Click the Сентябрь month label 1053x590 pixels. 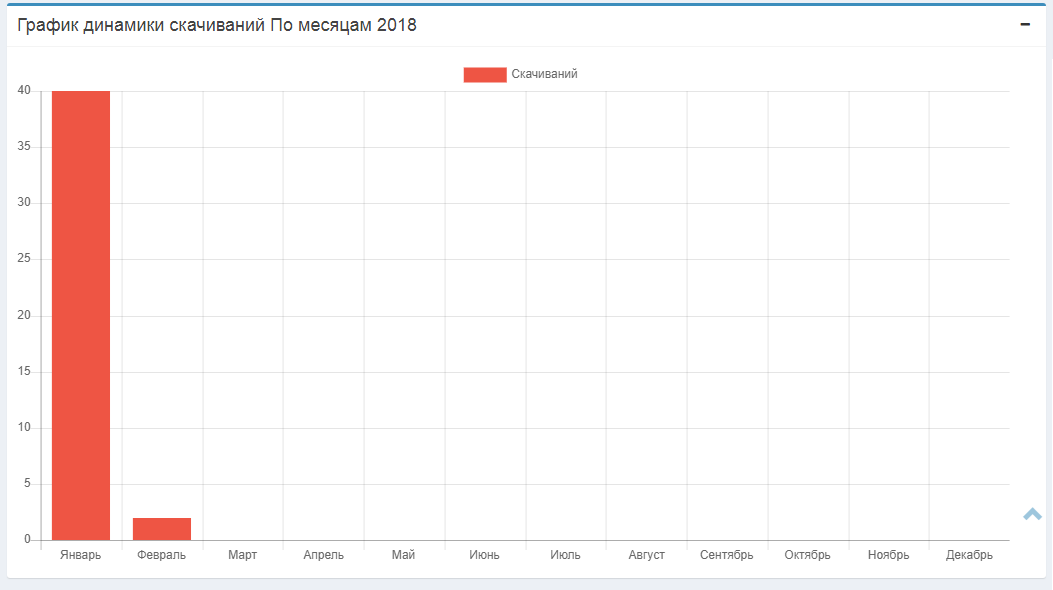[x=727, y=555]
